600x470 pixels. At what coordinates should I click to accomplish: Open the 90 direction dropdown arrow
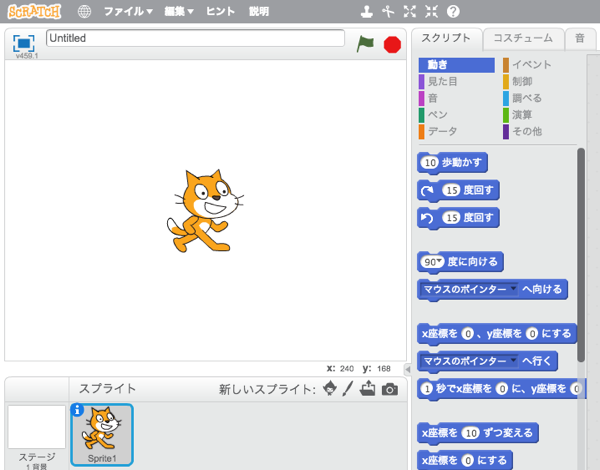(x=440, y=260)
